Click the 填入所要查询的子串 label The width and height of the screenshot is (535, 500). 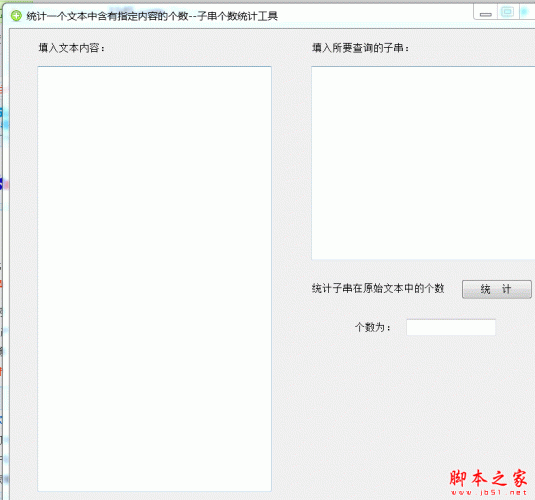pos(361,48)
